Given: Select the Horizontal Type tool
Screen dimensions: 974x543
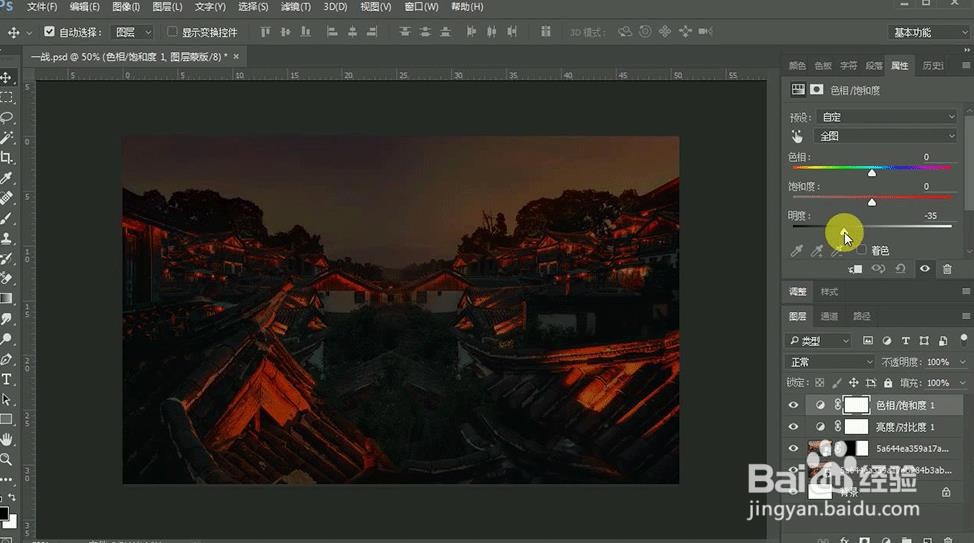Looking at the screenshot, I should pos(6,379).
